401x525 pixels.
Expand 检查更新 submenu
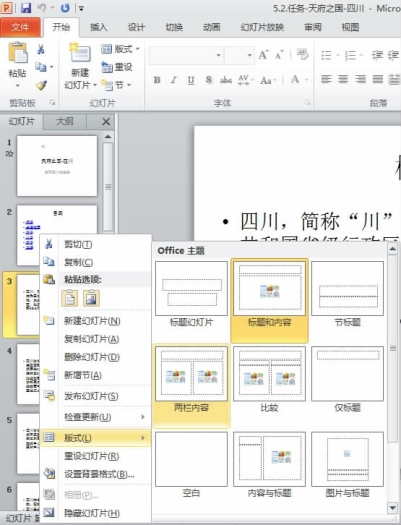pos(95,417)
